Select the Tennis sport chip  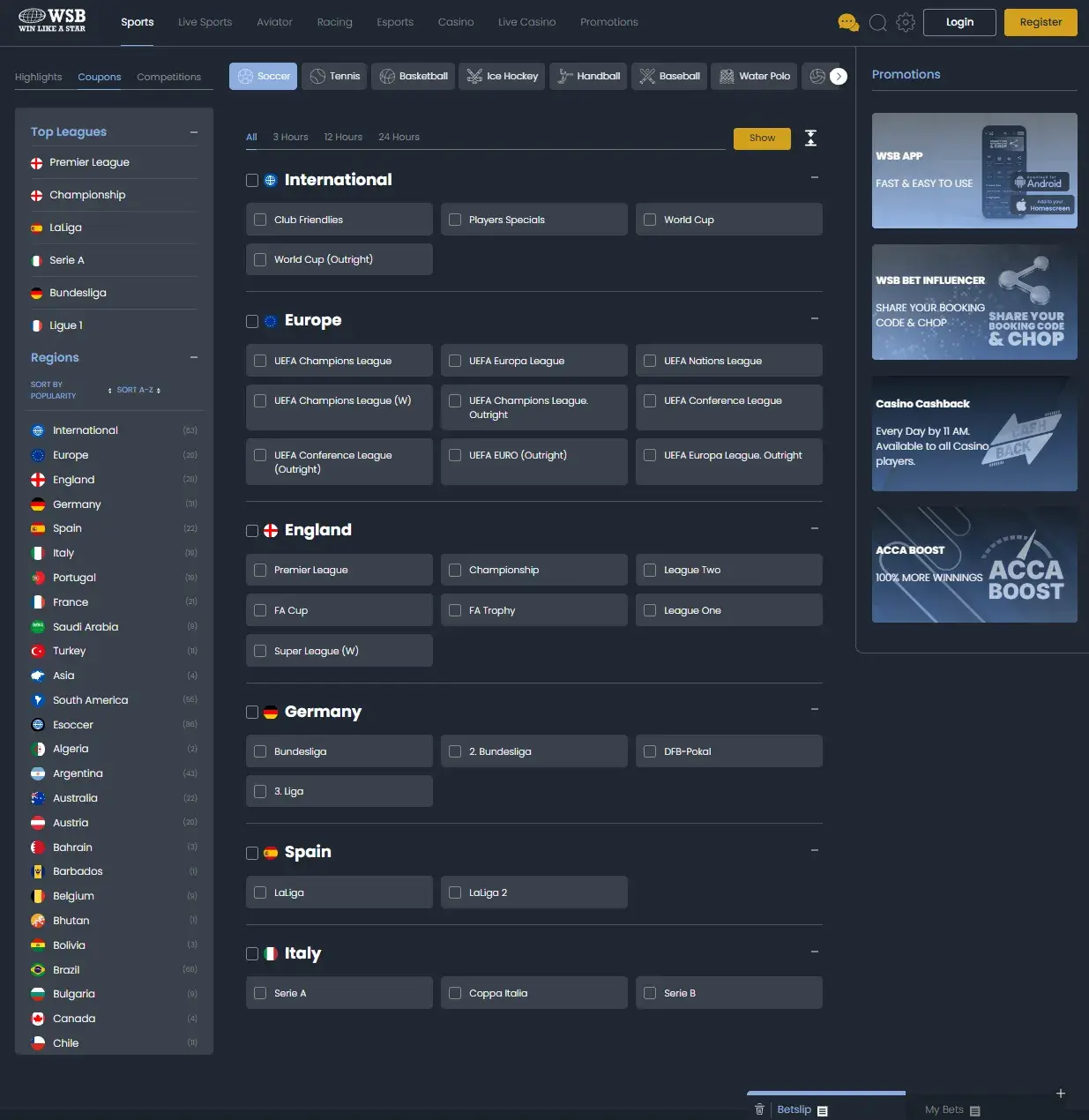coord(335,77)
